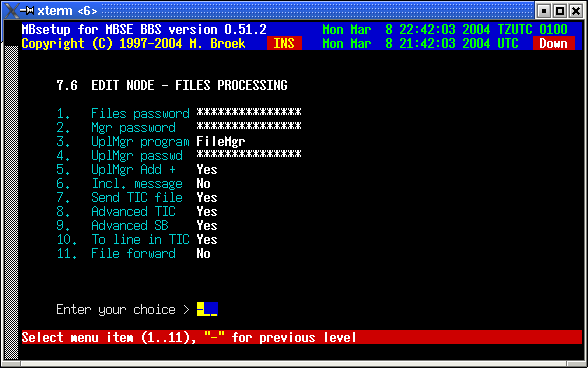Click the TZUTC 0100 local time text
This screenshot has height=368, width=588.
pos(445,29)
